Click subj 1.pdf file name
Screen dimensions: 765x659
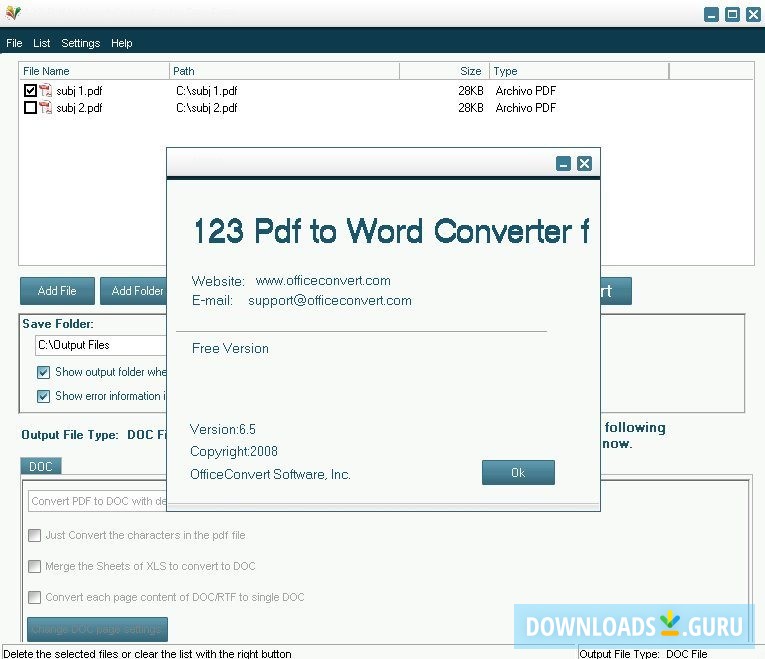pos(79,91)
